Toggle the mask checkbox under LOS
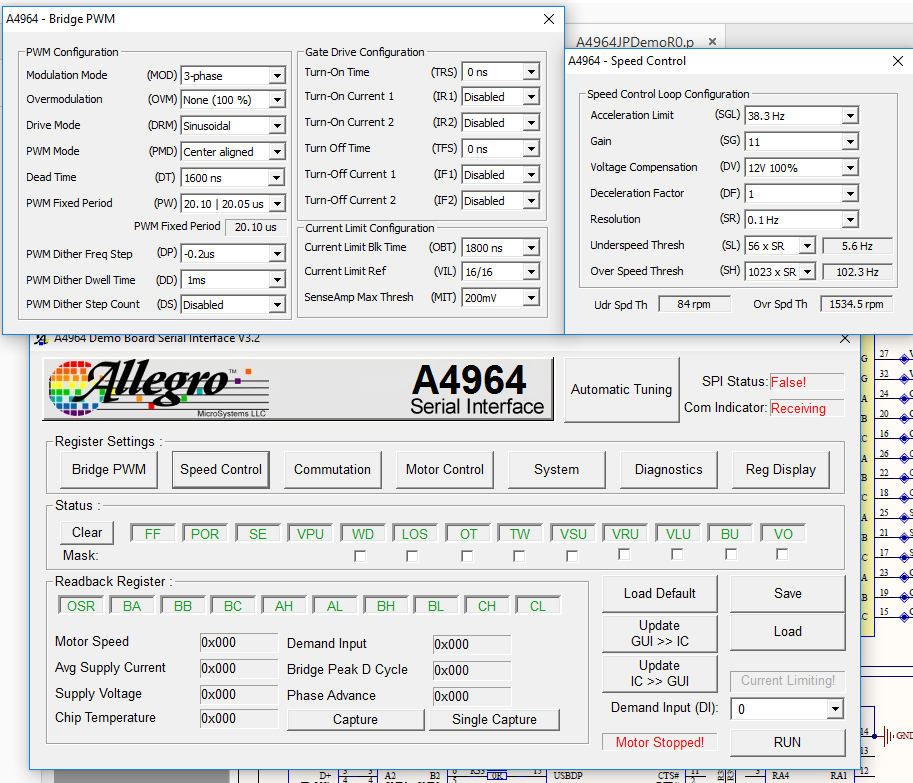 [412, 556]
